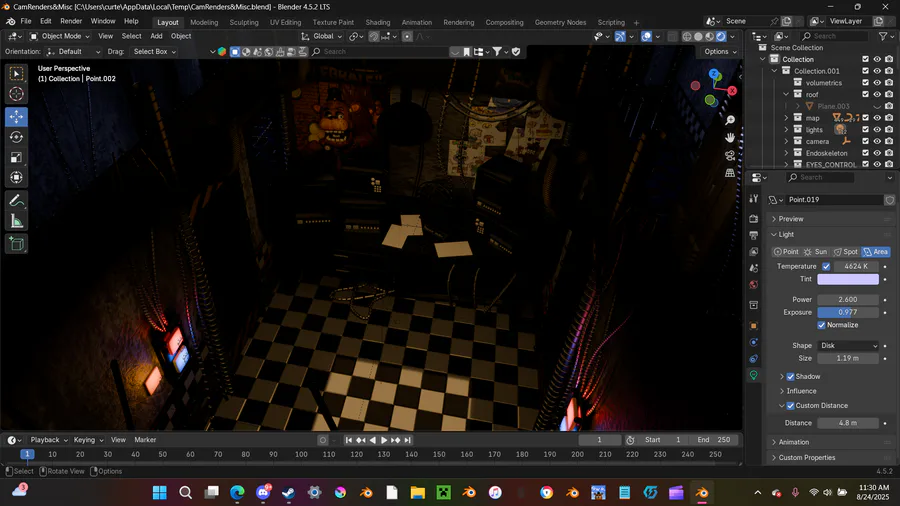The image size is (900, 506).
Task: Open the Render menu
Action: point(71,21)
